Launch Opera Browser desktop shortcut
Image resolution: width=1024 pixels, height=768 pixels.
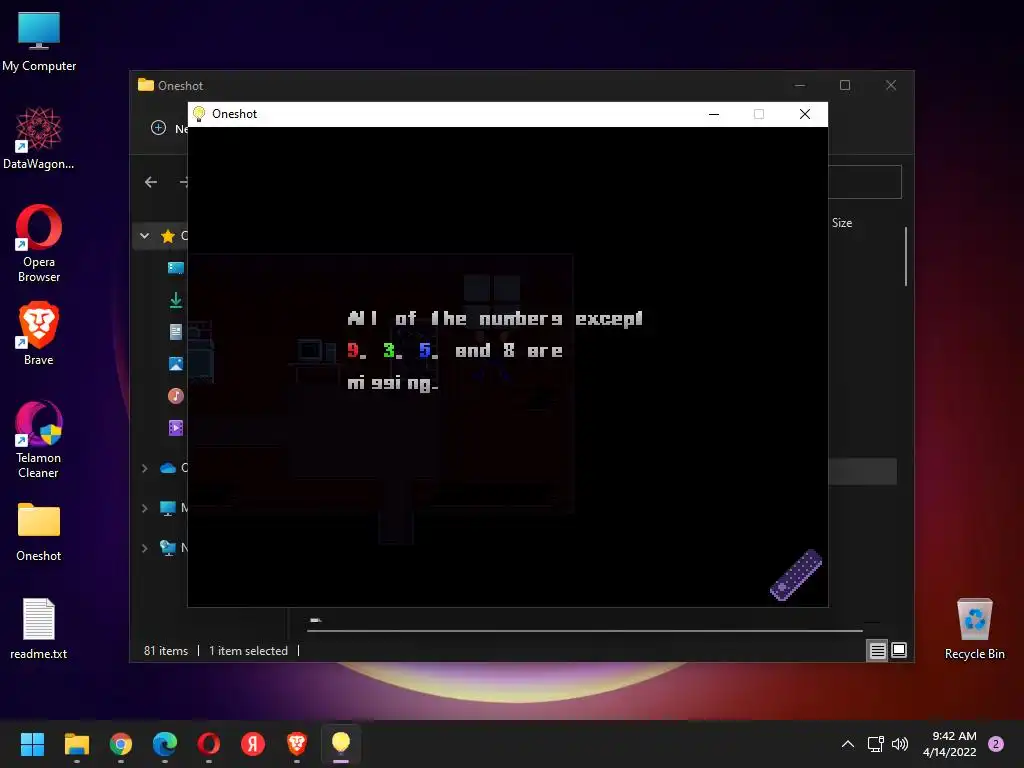39,244
